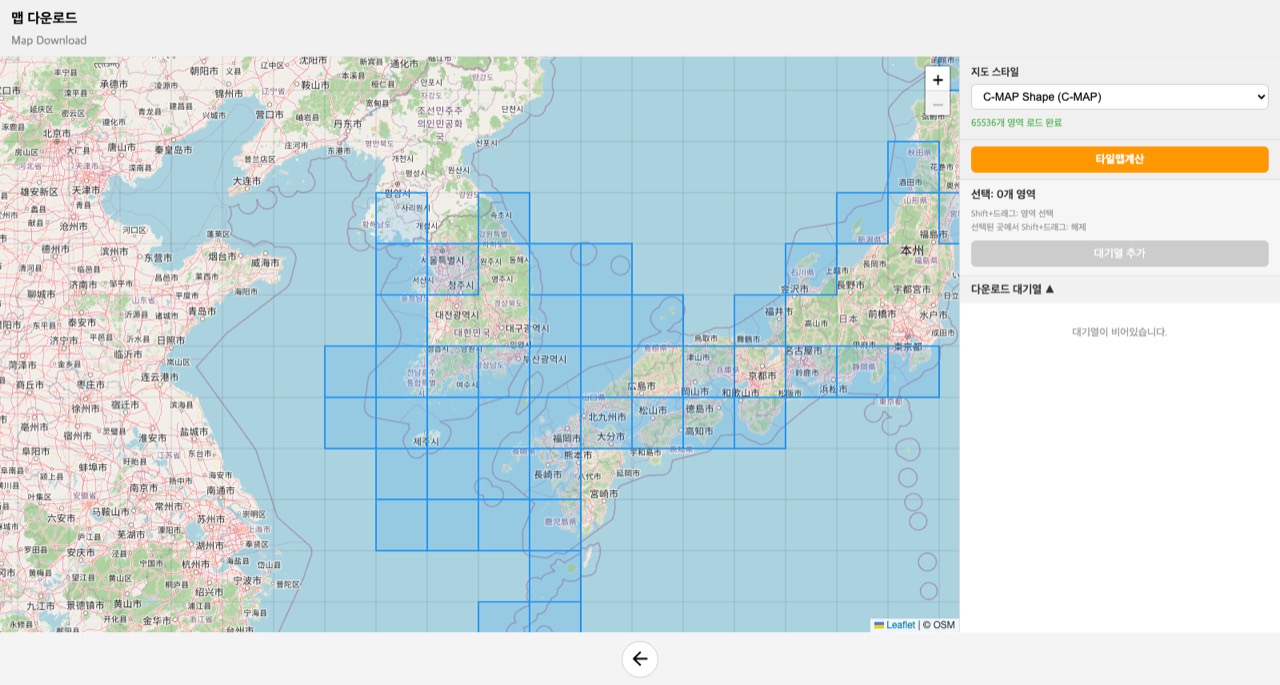1280x685 pixels.
Task: Zoom in on the map
Action: [x=937, y=80]
